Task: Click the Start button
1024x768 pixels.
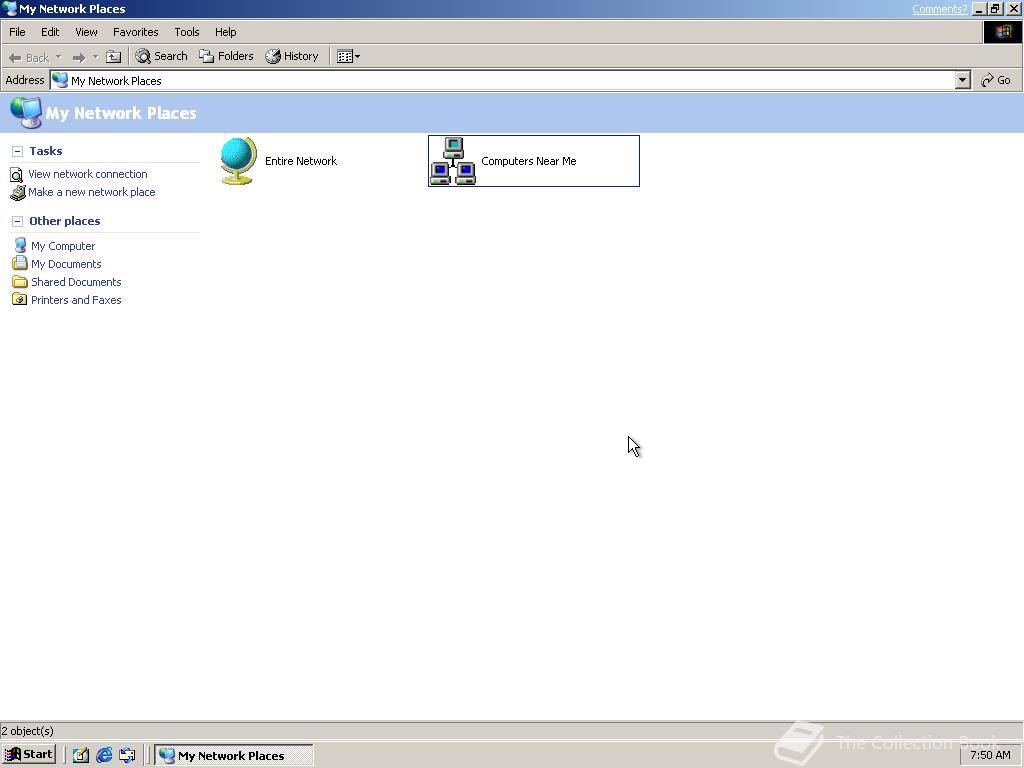Action: pyautogui.click(x=29, y=754)
